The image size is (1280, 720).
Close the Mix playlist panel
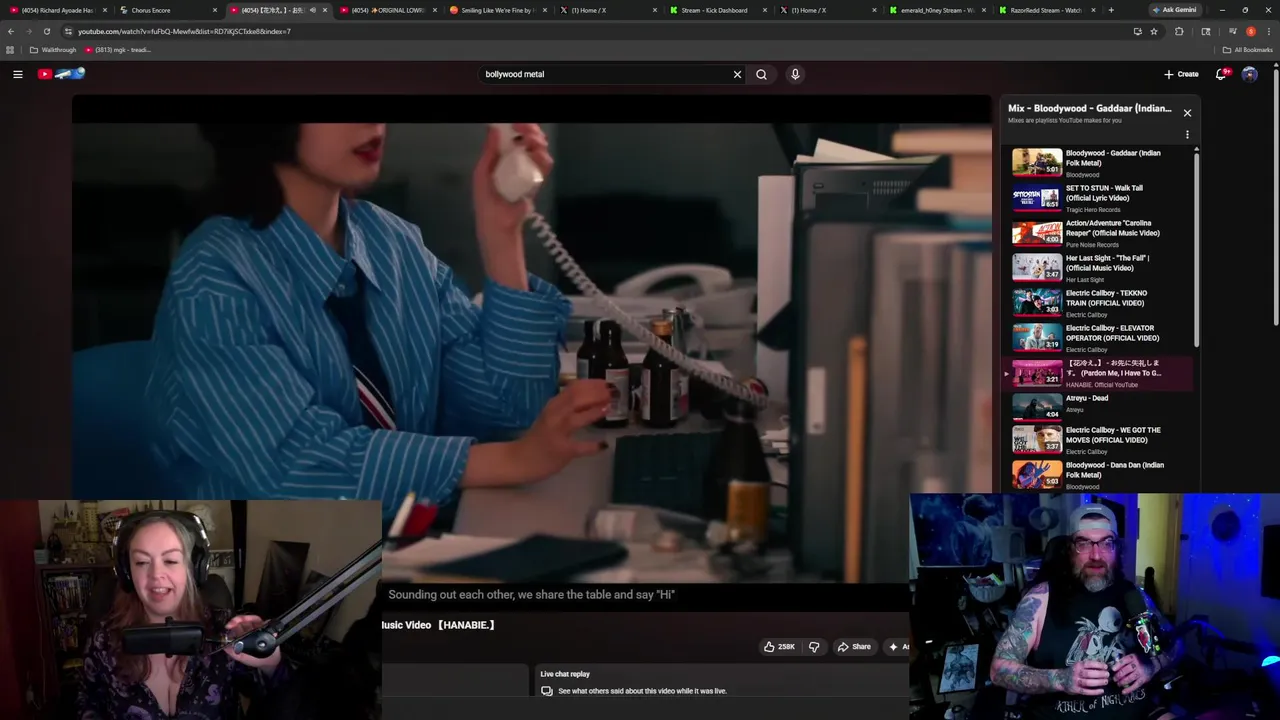click(1187, 113)
